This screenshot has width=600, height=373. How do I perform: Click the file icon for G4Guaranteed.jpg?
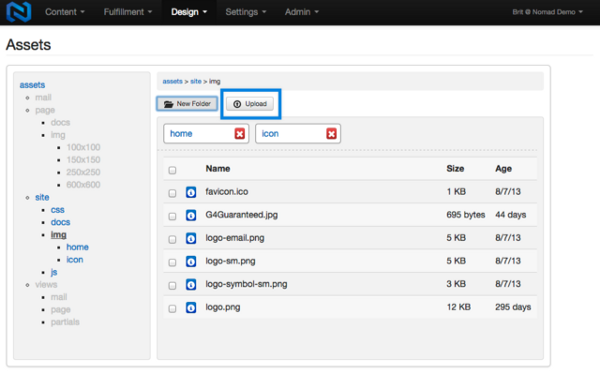click(x=191, y=215)
